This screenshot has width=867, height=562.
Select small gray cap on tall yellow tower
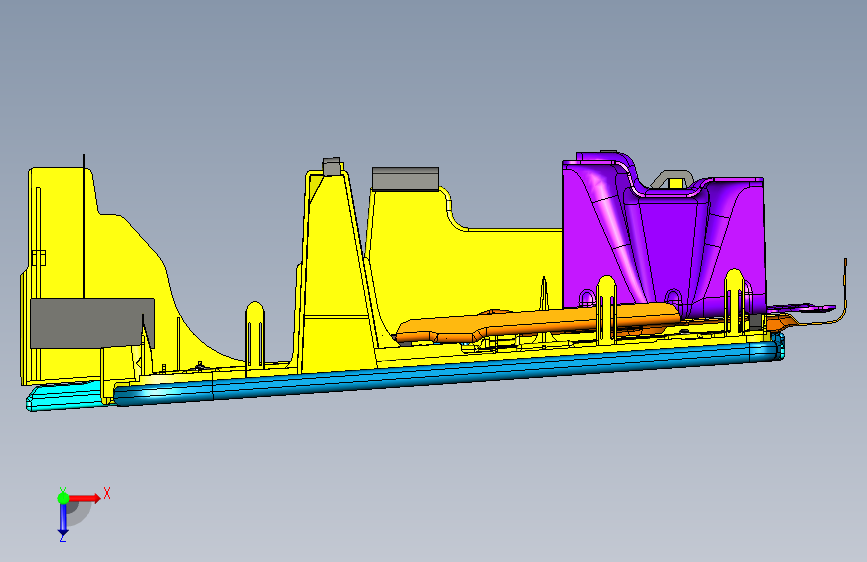pos(332,166)
